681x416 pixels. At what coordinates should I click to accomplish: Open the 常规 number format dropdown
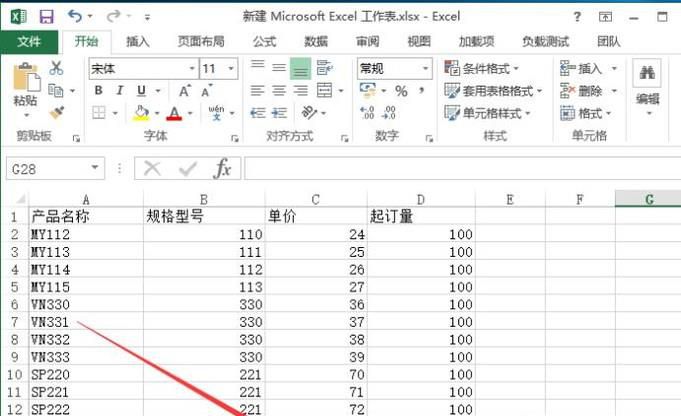[425, 69]
